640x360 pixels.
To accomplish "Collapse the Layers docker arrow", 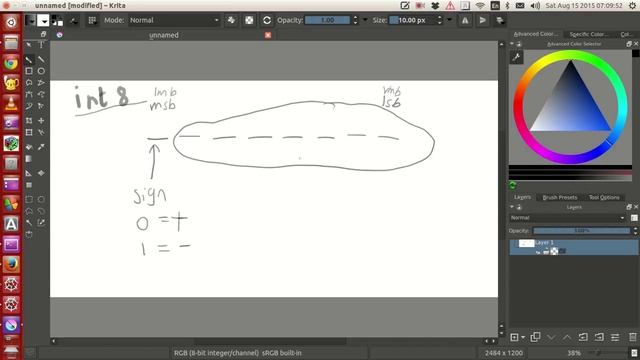I will click(512, 207).
